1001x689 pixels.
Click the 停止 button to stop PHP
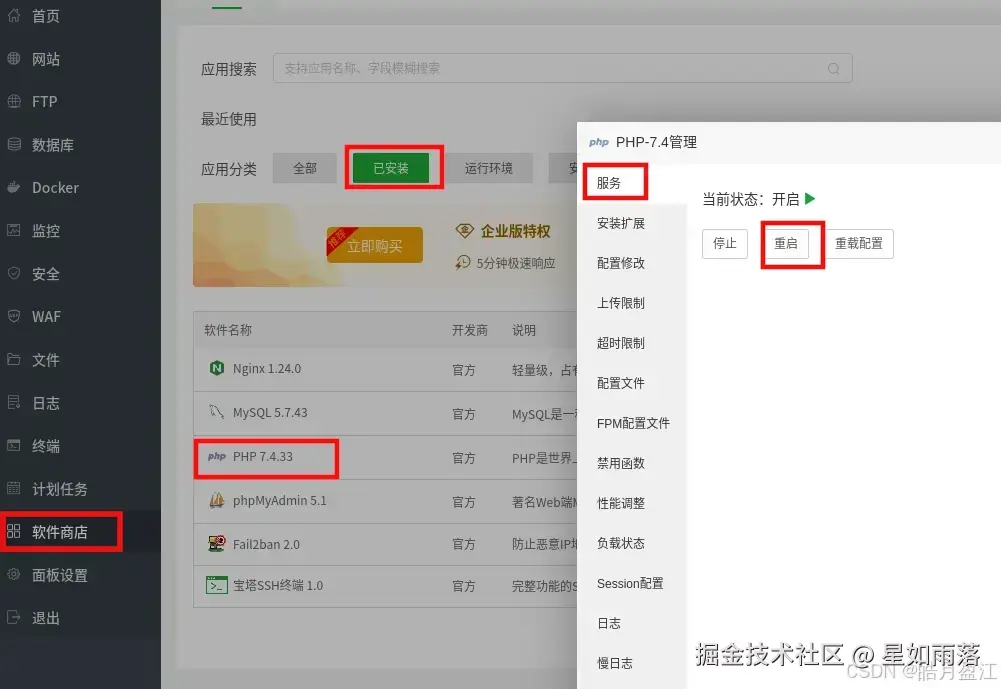pos(724,243)
